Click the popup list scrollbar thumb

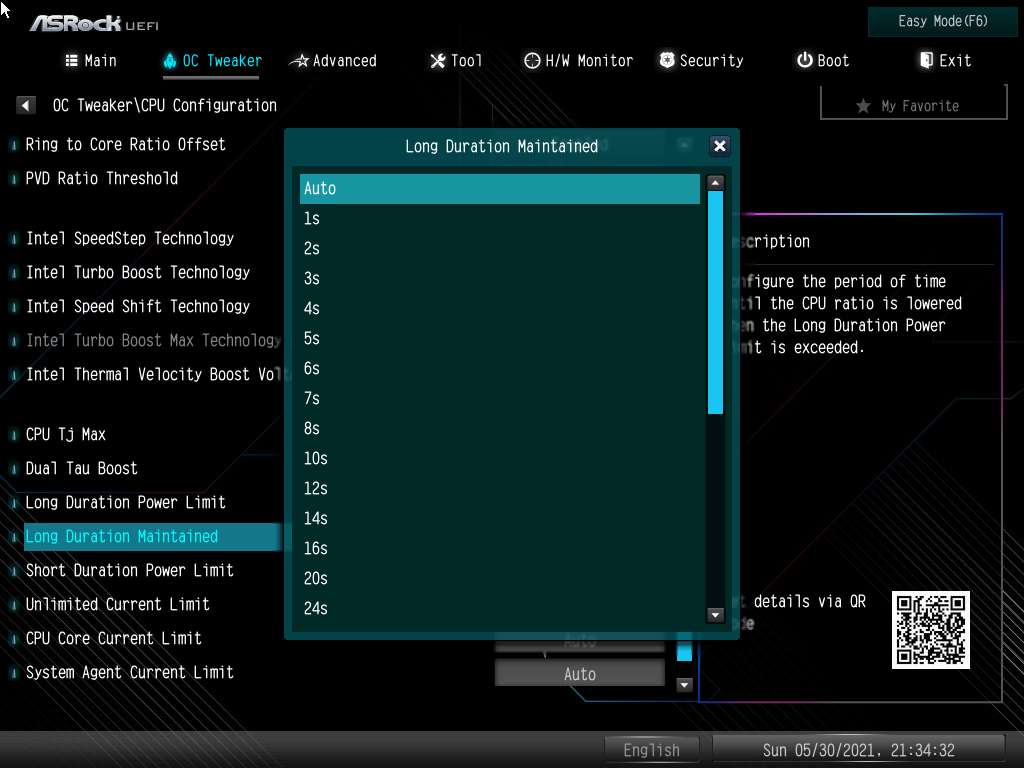click(715, 302)
